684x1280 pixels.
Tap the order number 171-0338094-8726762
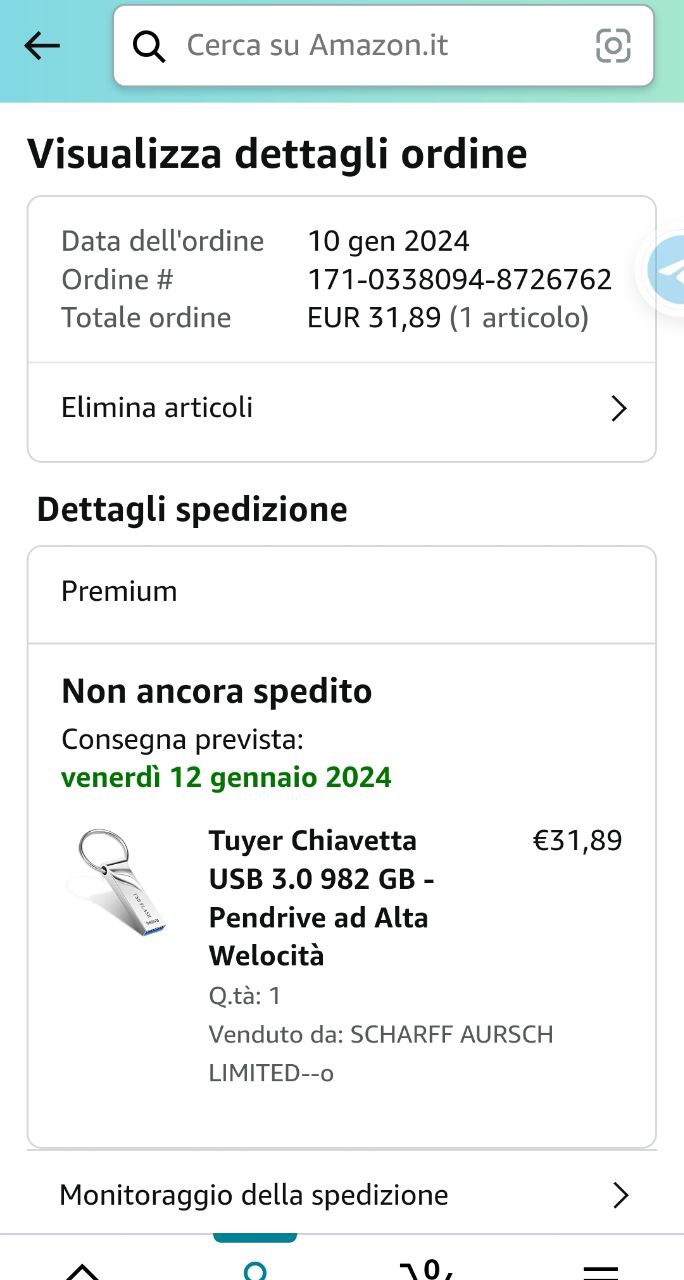click(459, 279)
